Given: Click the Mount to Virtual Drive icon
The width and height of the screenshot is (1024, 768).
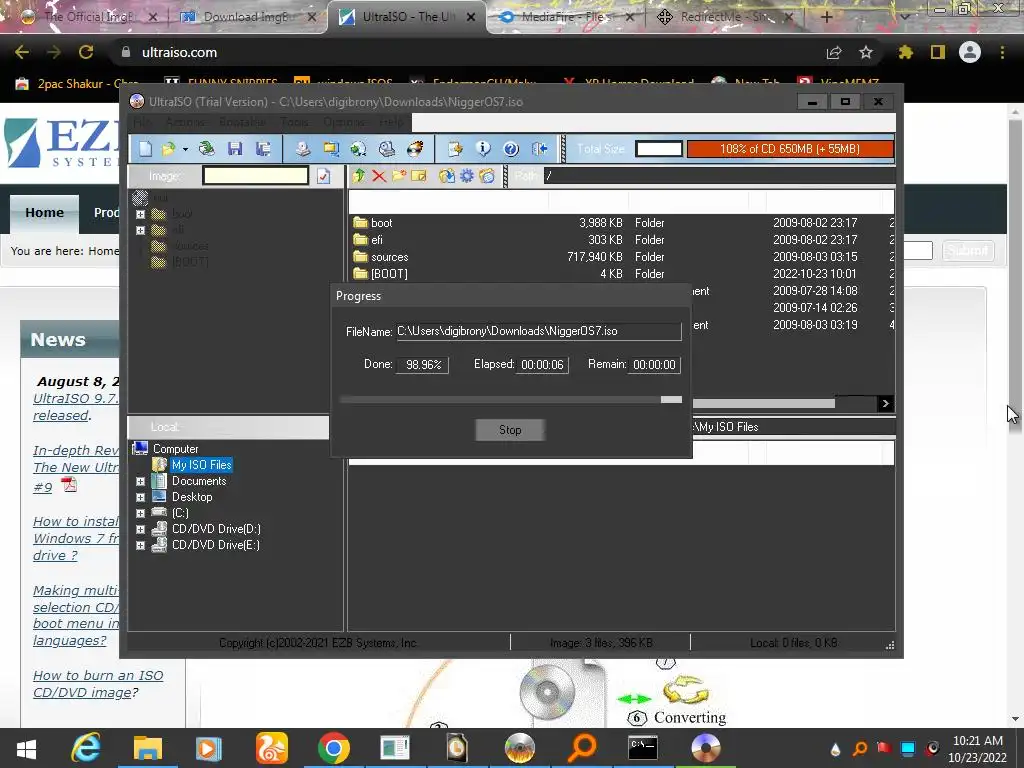Looking at the screenshot, I should tap(387, 149).
